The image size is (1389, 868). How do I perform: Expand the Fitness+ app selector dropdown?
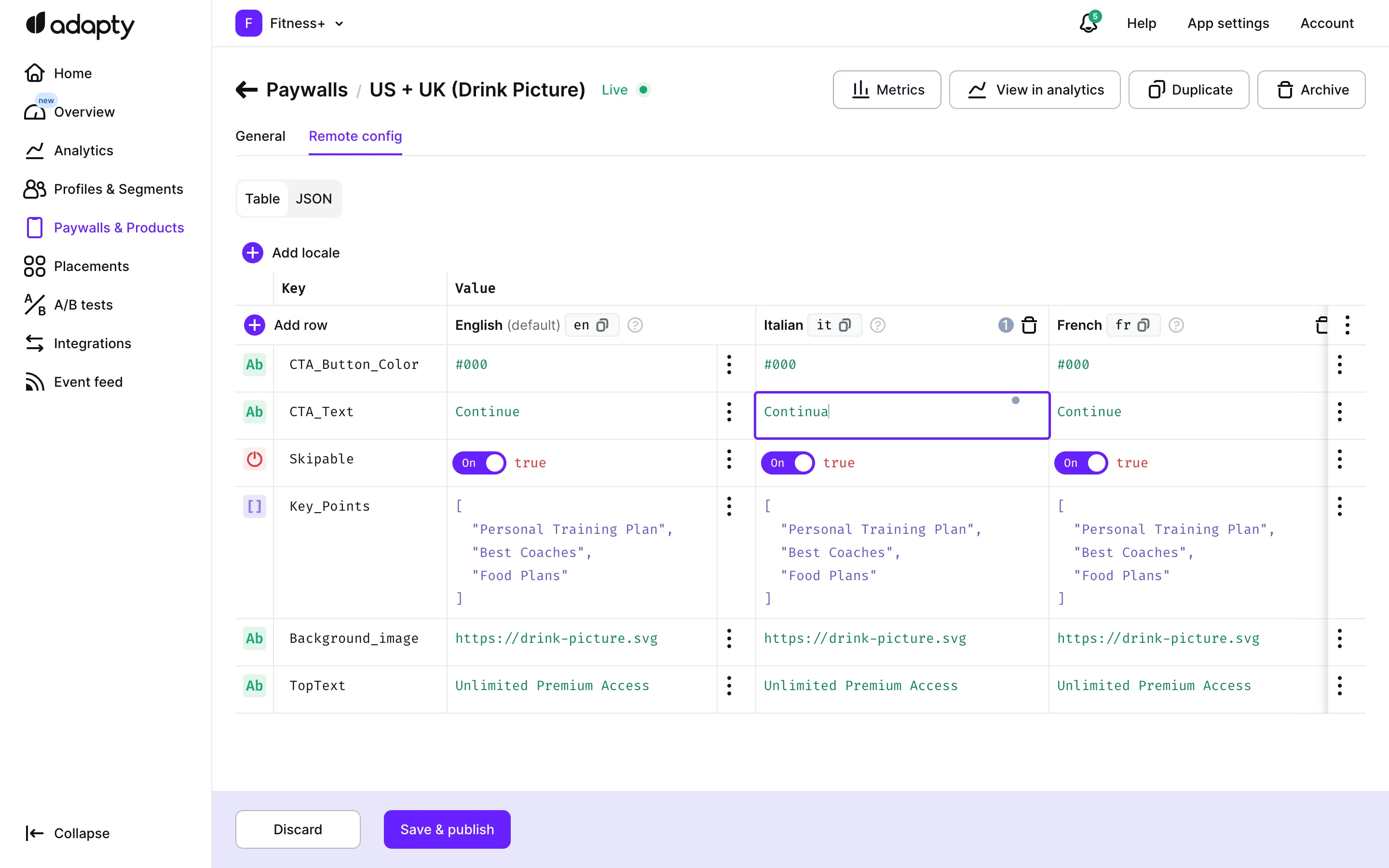(x=339, y=24)
